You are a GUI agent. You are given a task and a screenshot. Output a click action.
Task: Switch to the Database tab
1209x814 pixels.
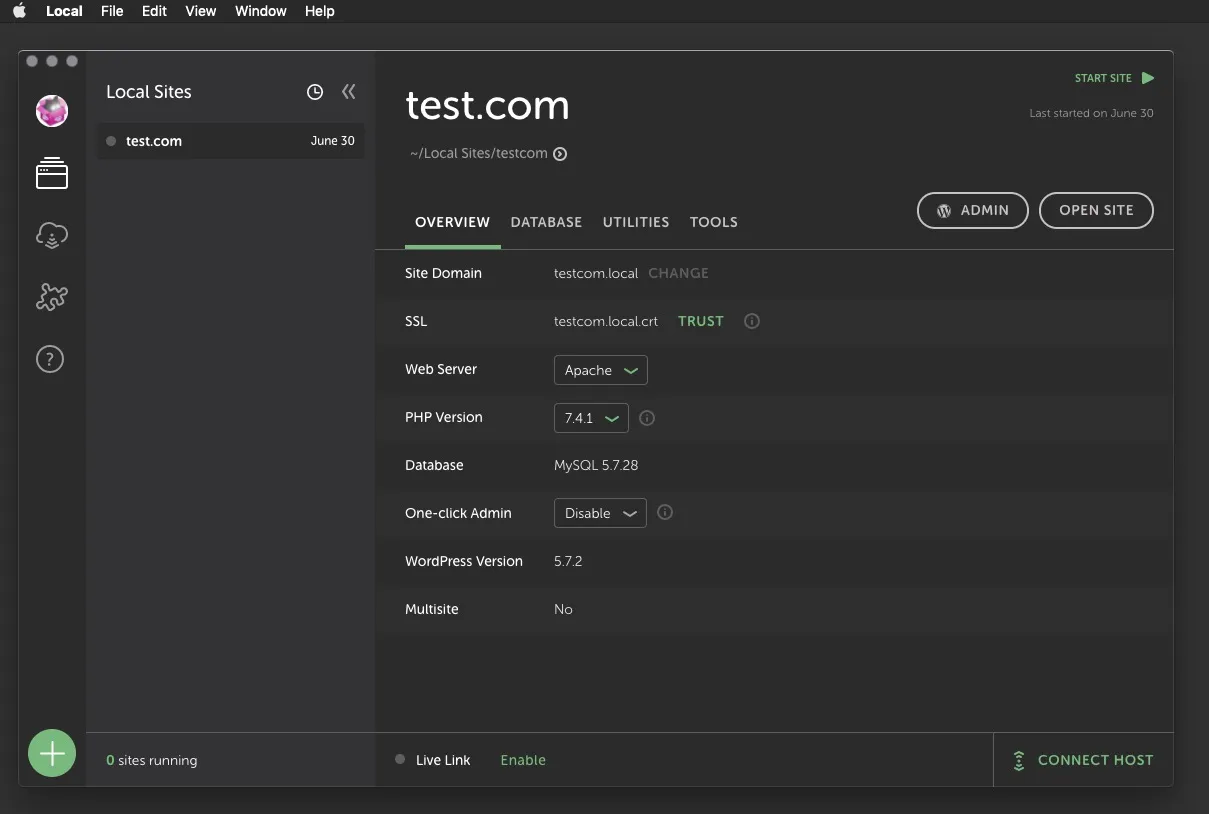(x=546, y=222)
